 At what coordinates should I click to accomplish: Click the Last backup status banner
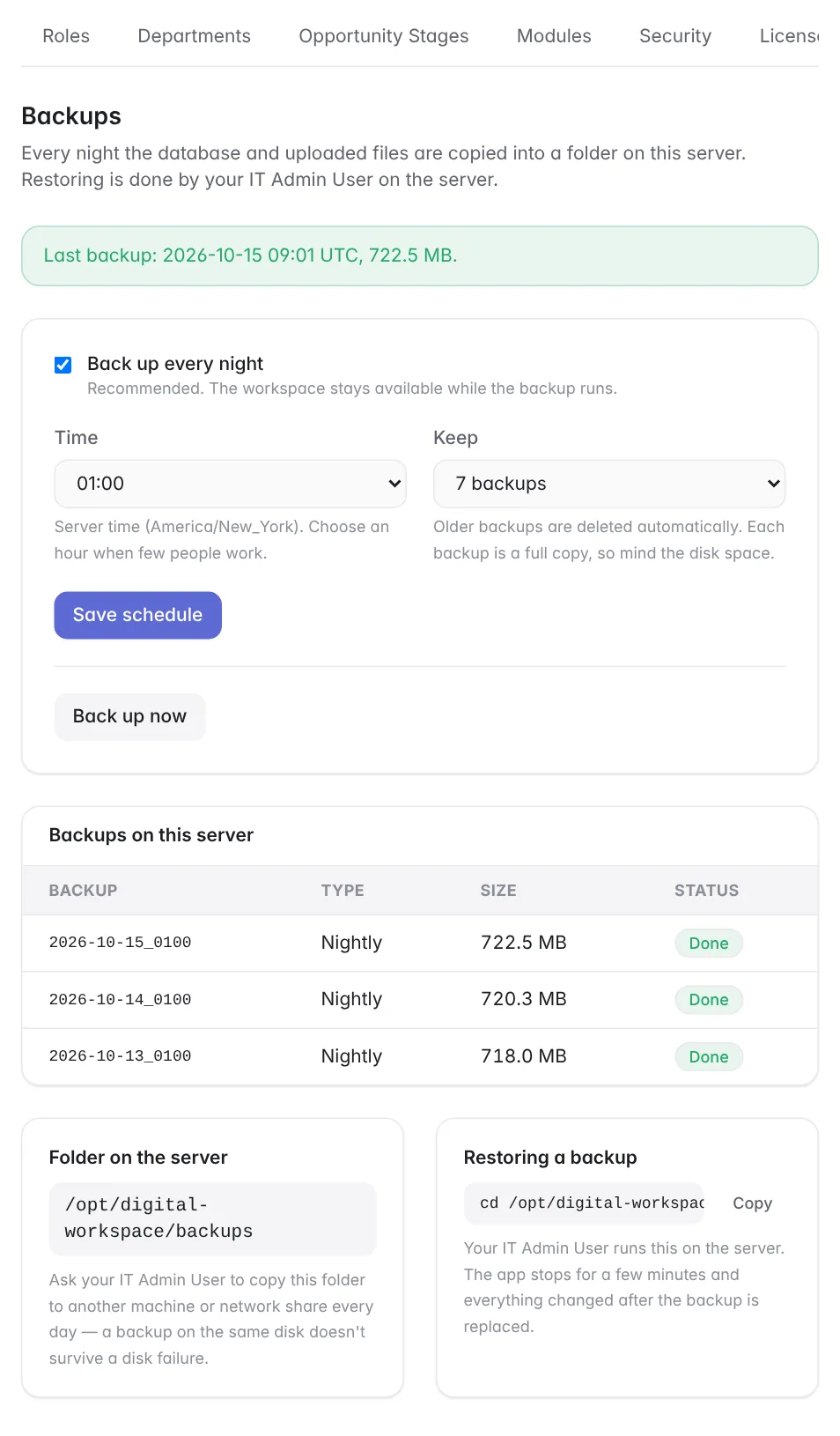click(x=419, y=255)
